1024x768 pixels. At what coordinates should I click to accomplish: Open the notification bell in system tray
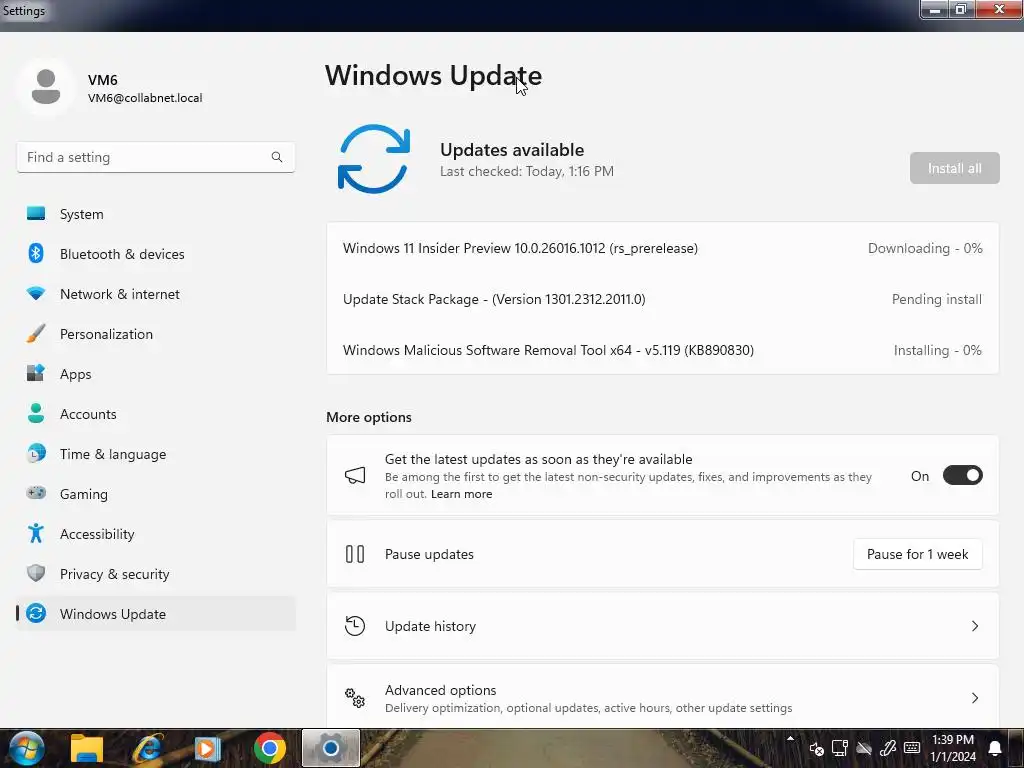[995, 748]
